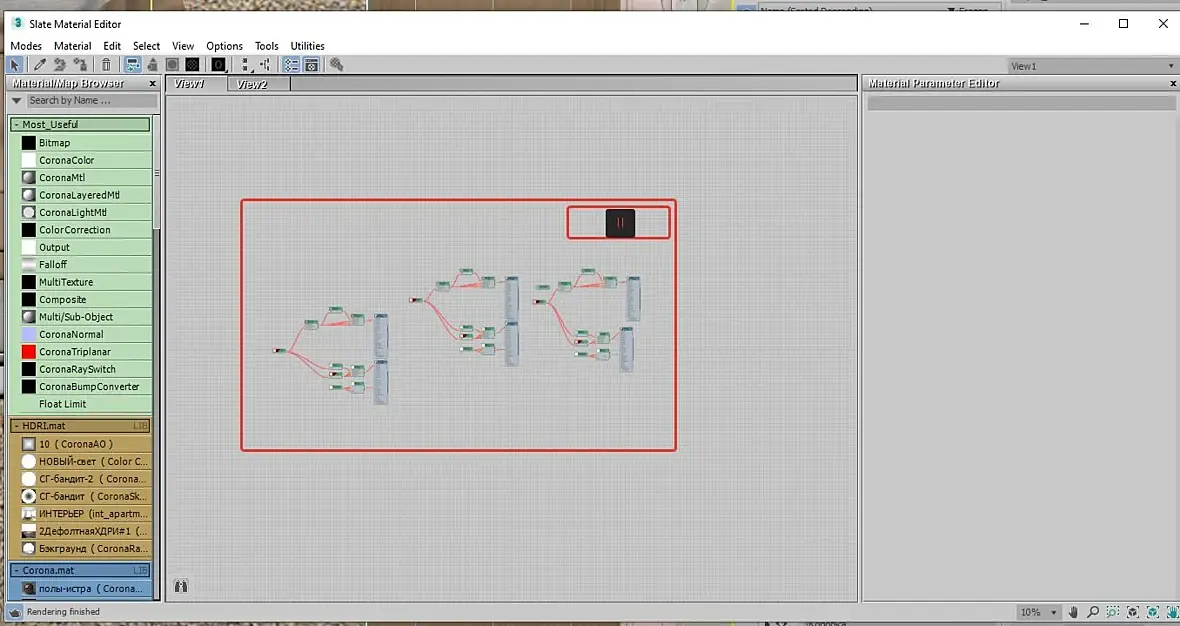Select the CoronaLightMtl entry
This screenshot has height=626, width=1180.
point(85,212)
